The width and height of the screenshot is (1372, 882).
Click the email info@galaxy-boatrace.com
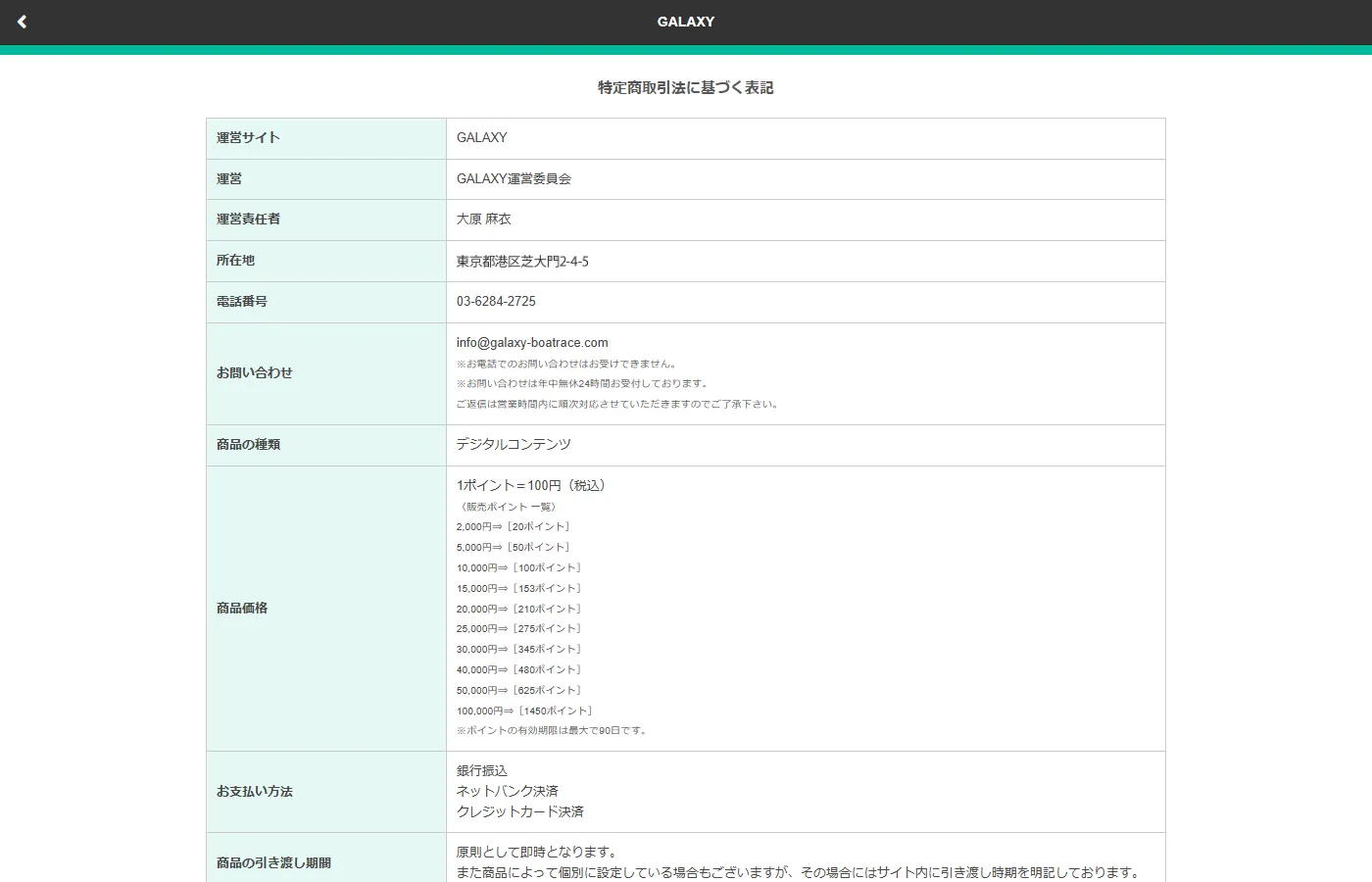pos(532,343)
